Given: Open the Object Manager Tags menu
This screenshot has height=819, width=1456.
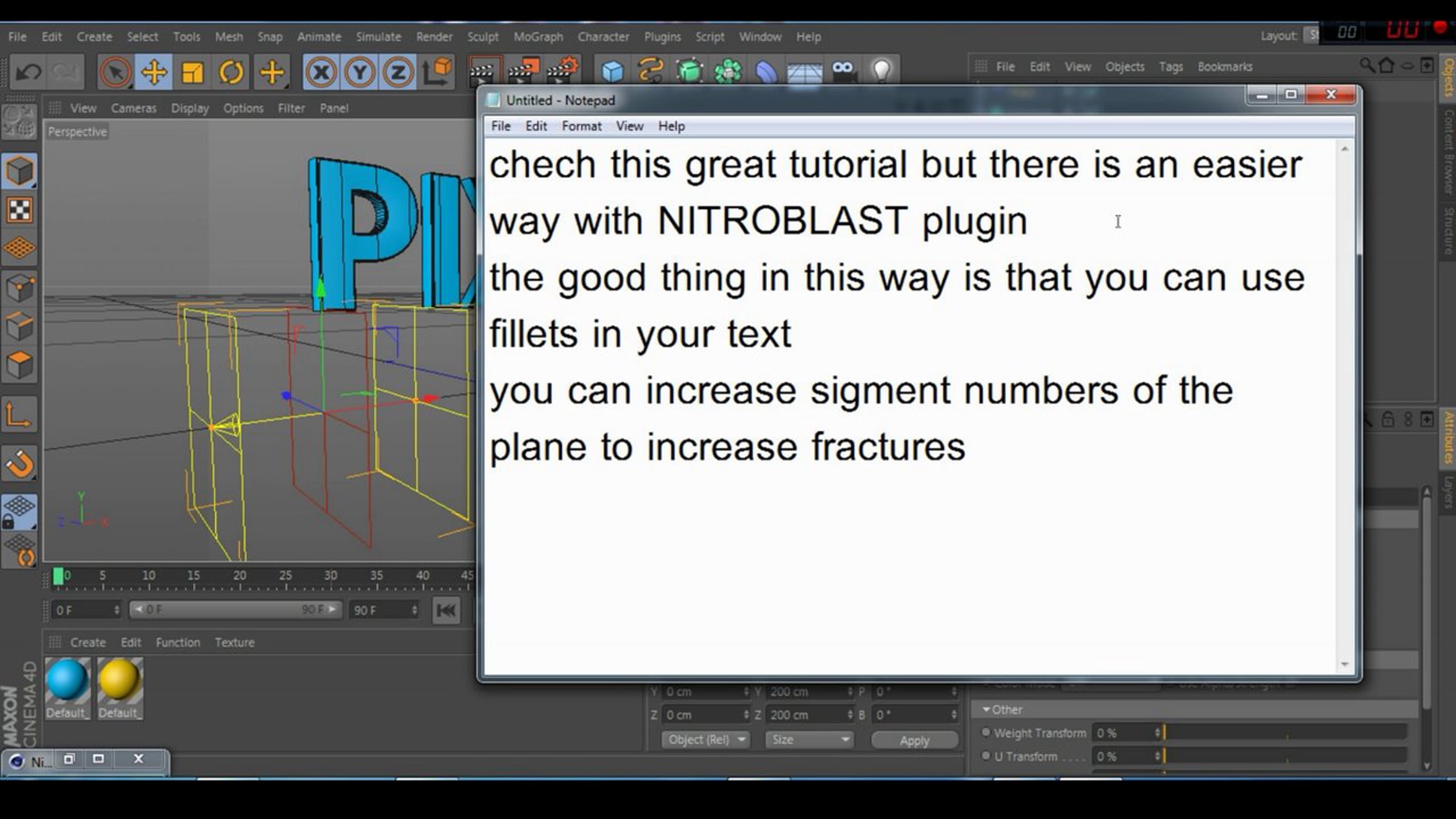Looking at the screenshot, I should (x=1171, y=67).
